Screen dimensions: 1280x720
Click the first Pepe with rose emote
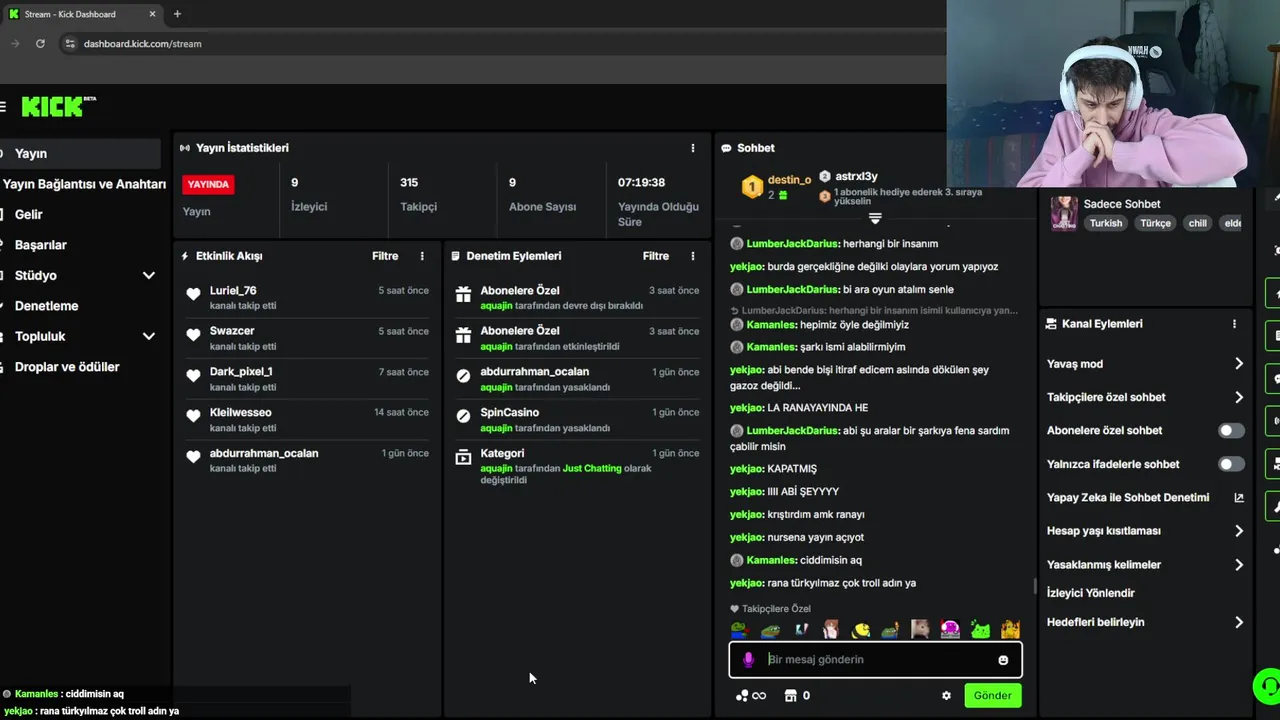click(x=740, y=629)
